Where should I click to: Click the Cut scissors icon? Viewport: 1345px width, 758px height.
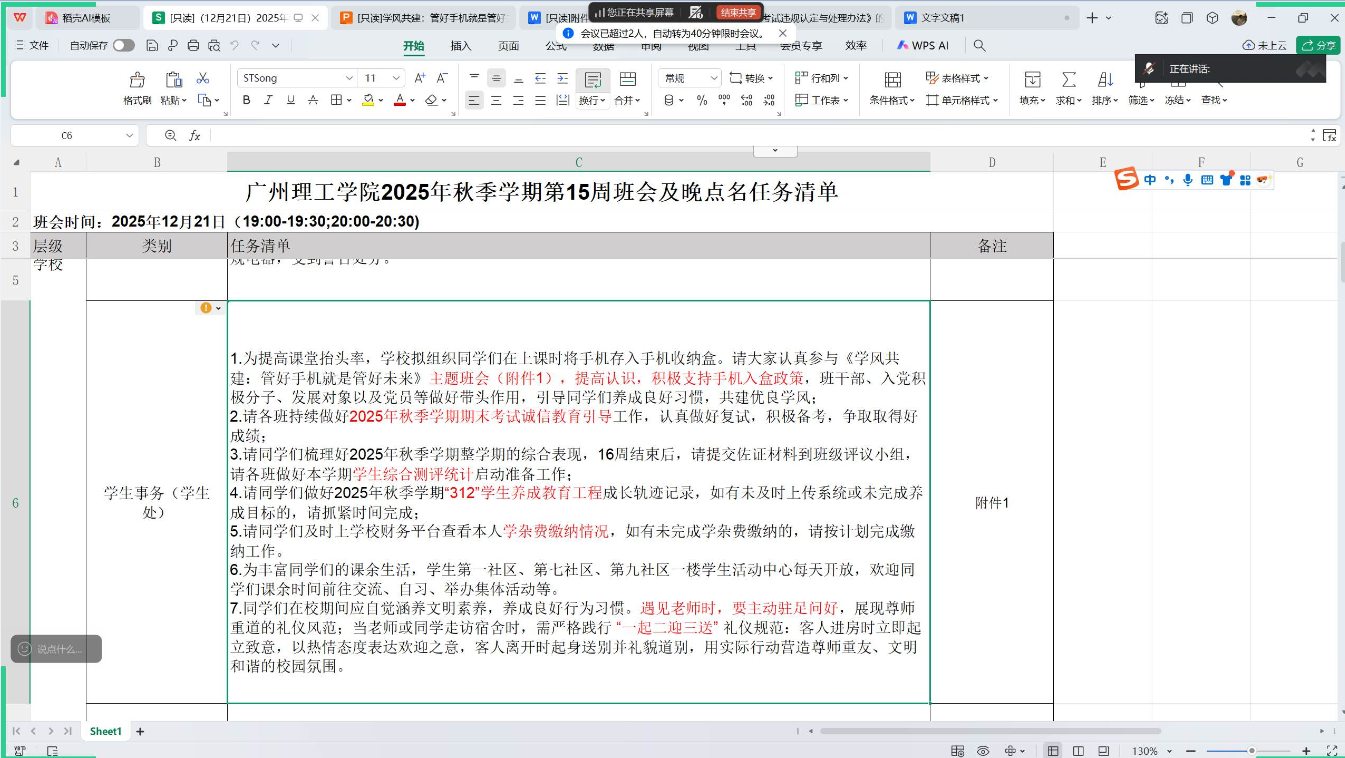click(203, 79)
